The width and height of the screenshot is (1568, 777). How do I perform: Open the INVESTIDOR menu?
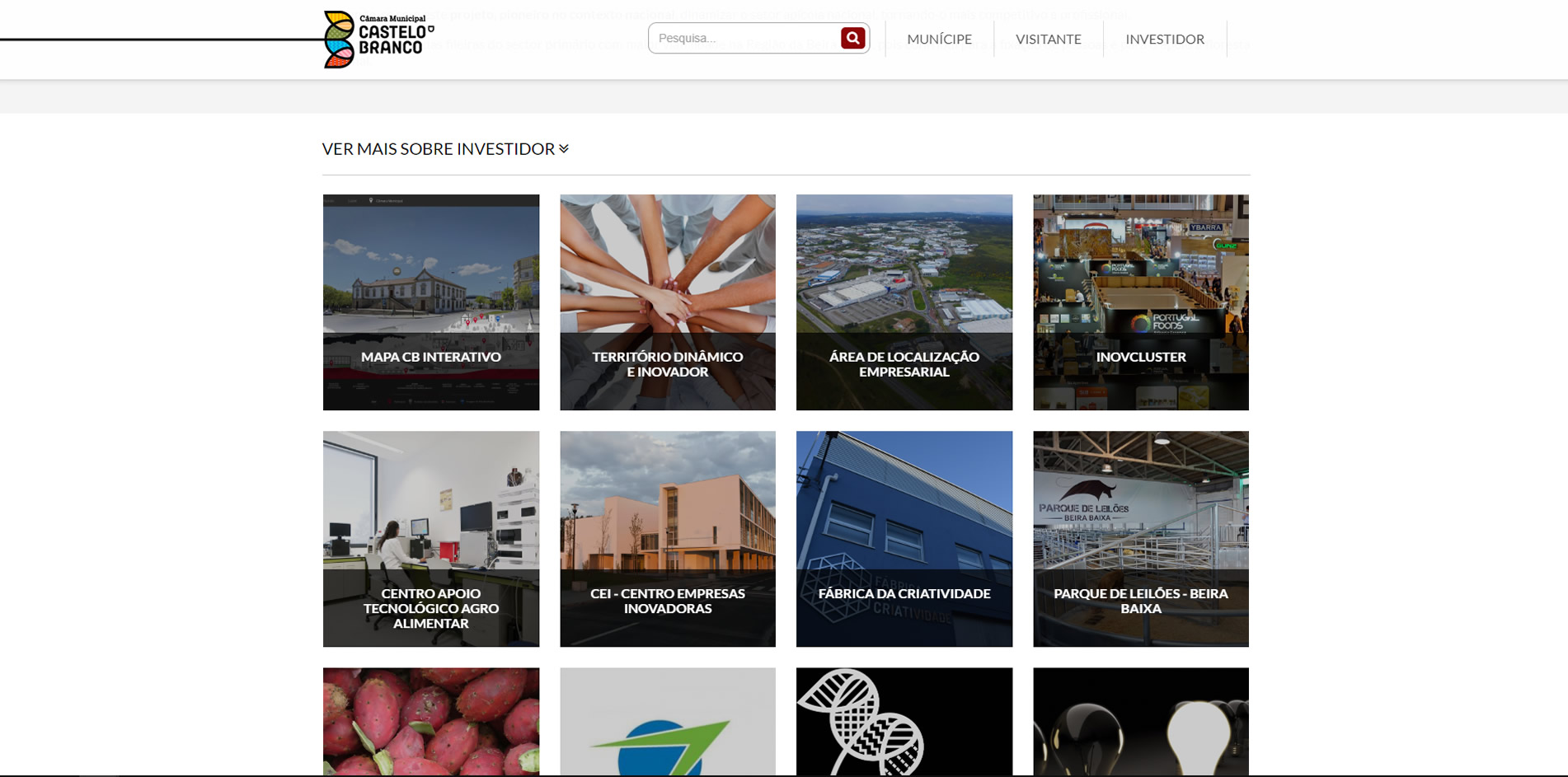[1164, 39]
